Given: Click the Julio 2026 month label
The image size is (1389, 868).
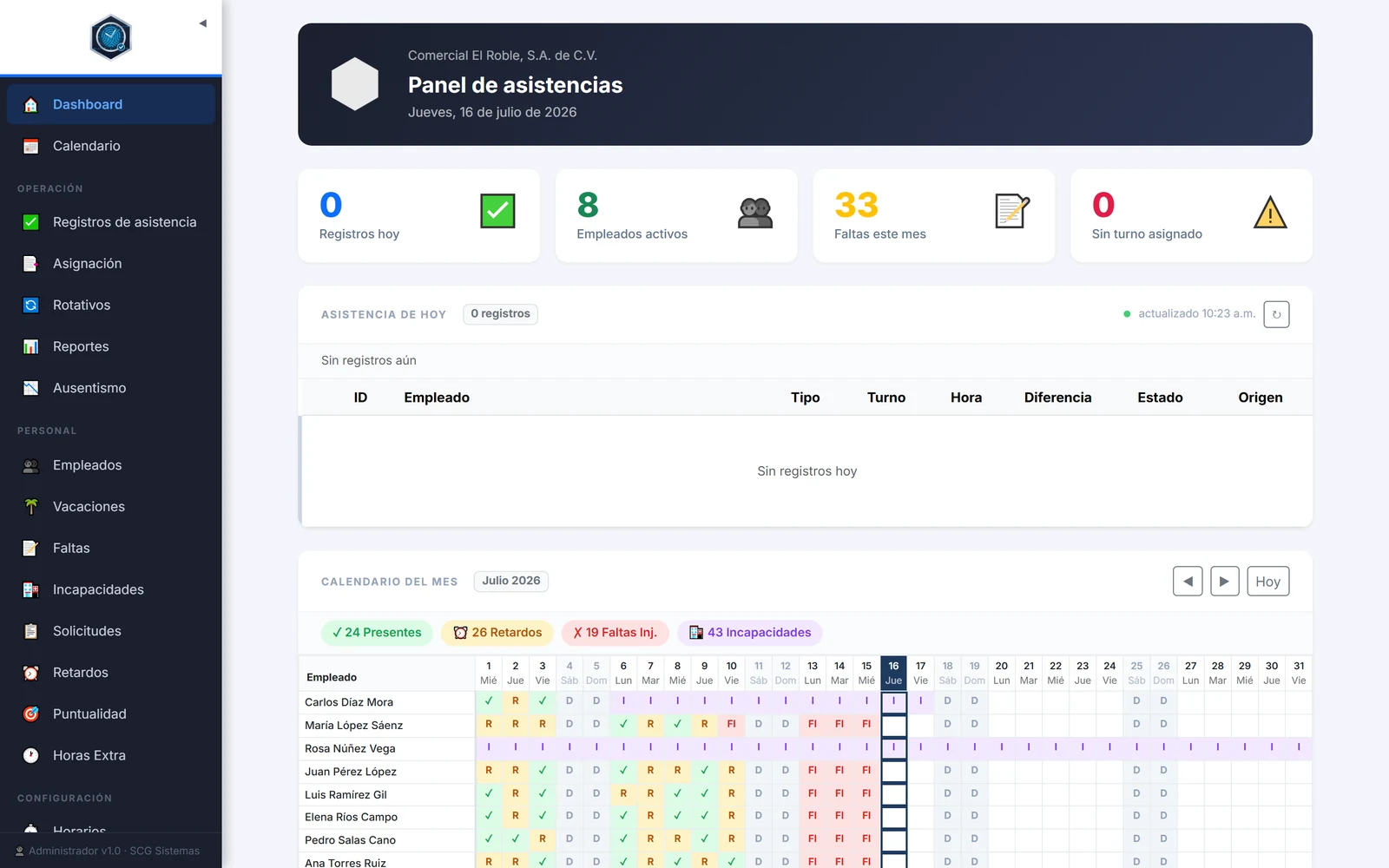Looking at the screenshot, I should point(511,581).
